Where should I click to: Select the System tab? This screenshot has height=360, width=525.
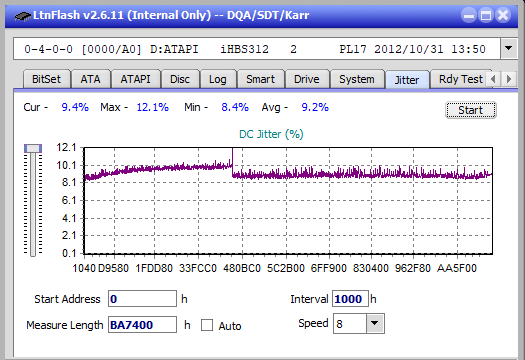(x=357, y=79)
